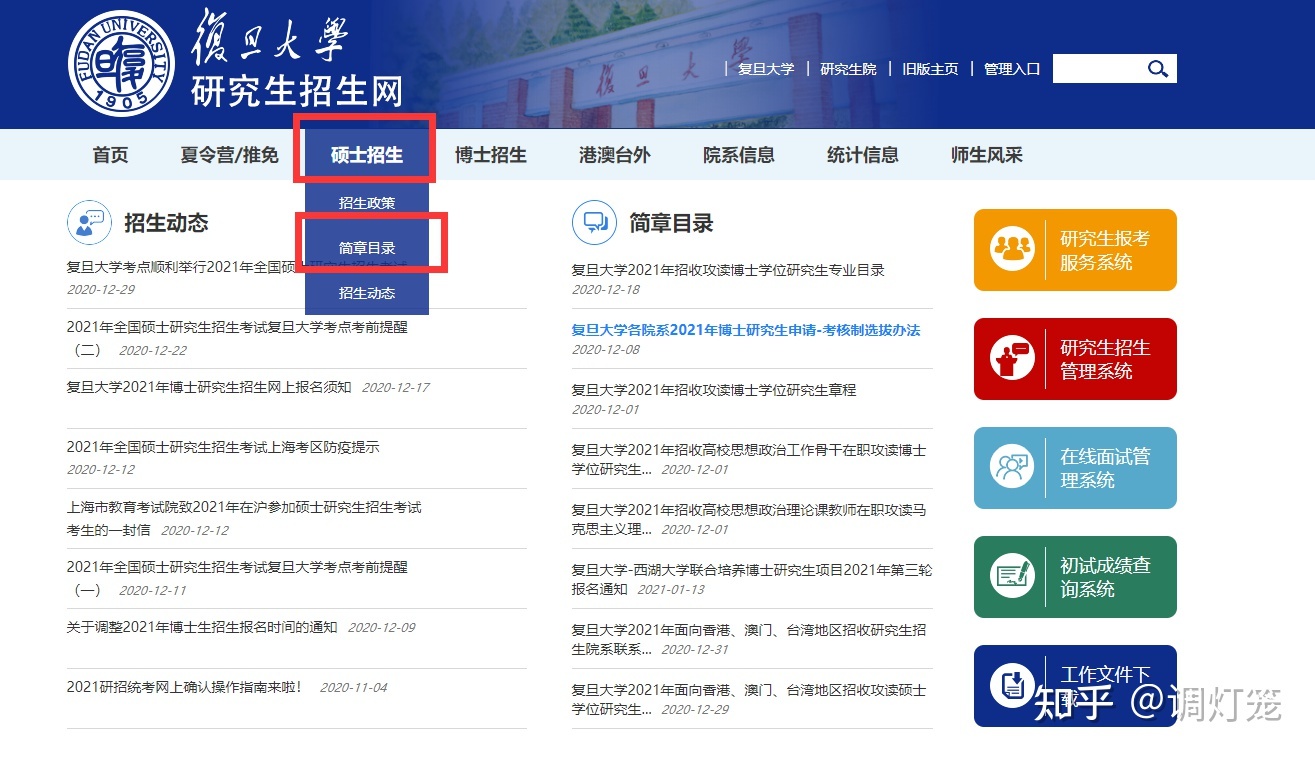1315x759 pixels.
Task: Click the 招生动态 section icon
Action: tap(89, 222)
